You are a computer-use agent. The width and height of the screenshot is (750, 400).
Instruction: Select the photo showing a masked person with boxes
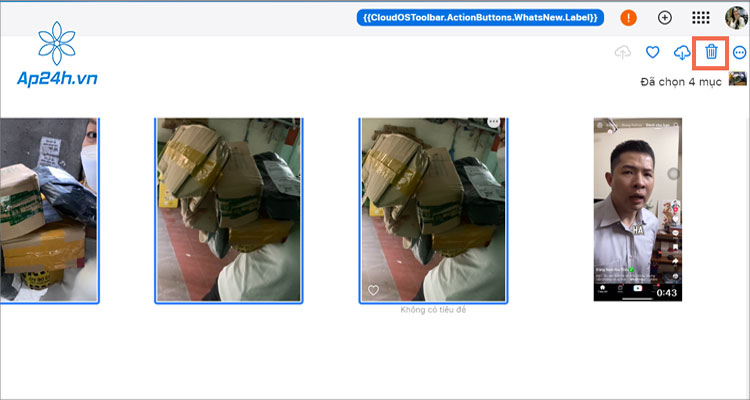pos(49,211)
